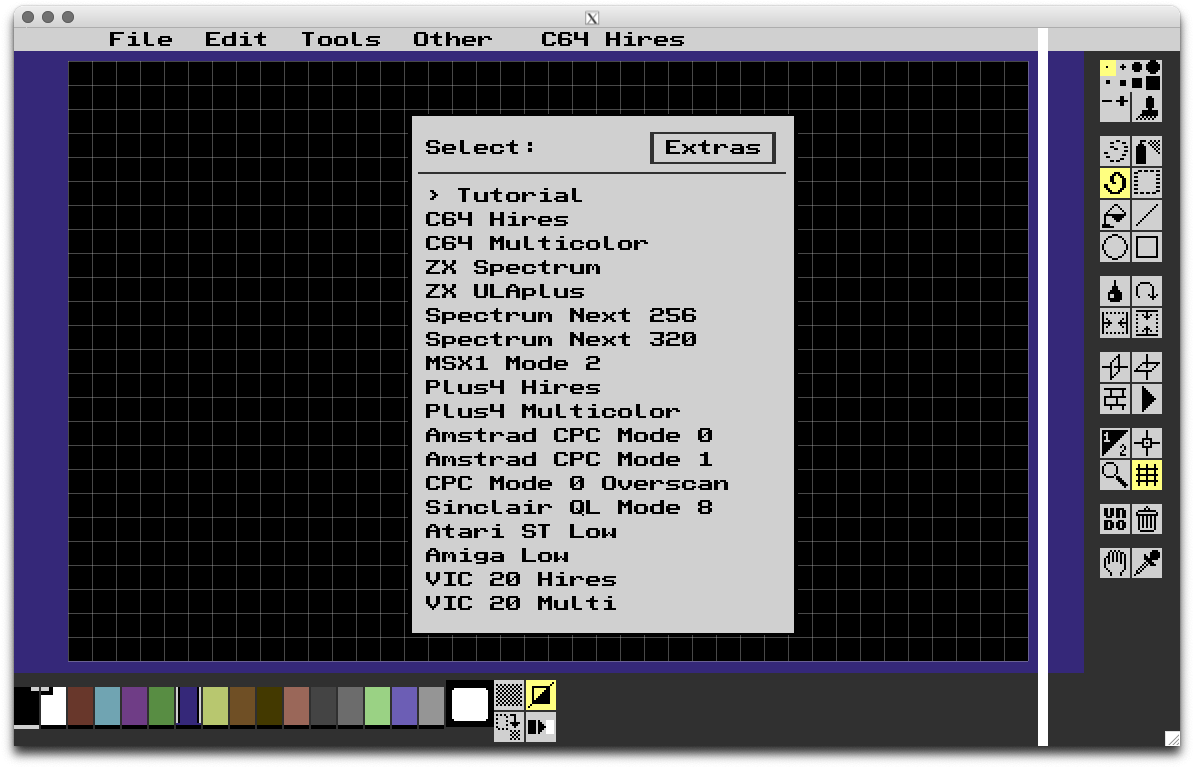Choose Amiga Low
The image size is (1194, 768).
(497, 555)
